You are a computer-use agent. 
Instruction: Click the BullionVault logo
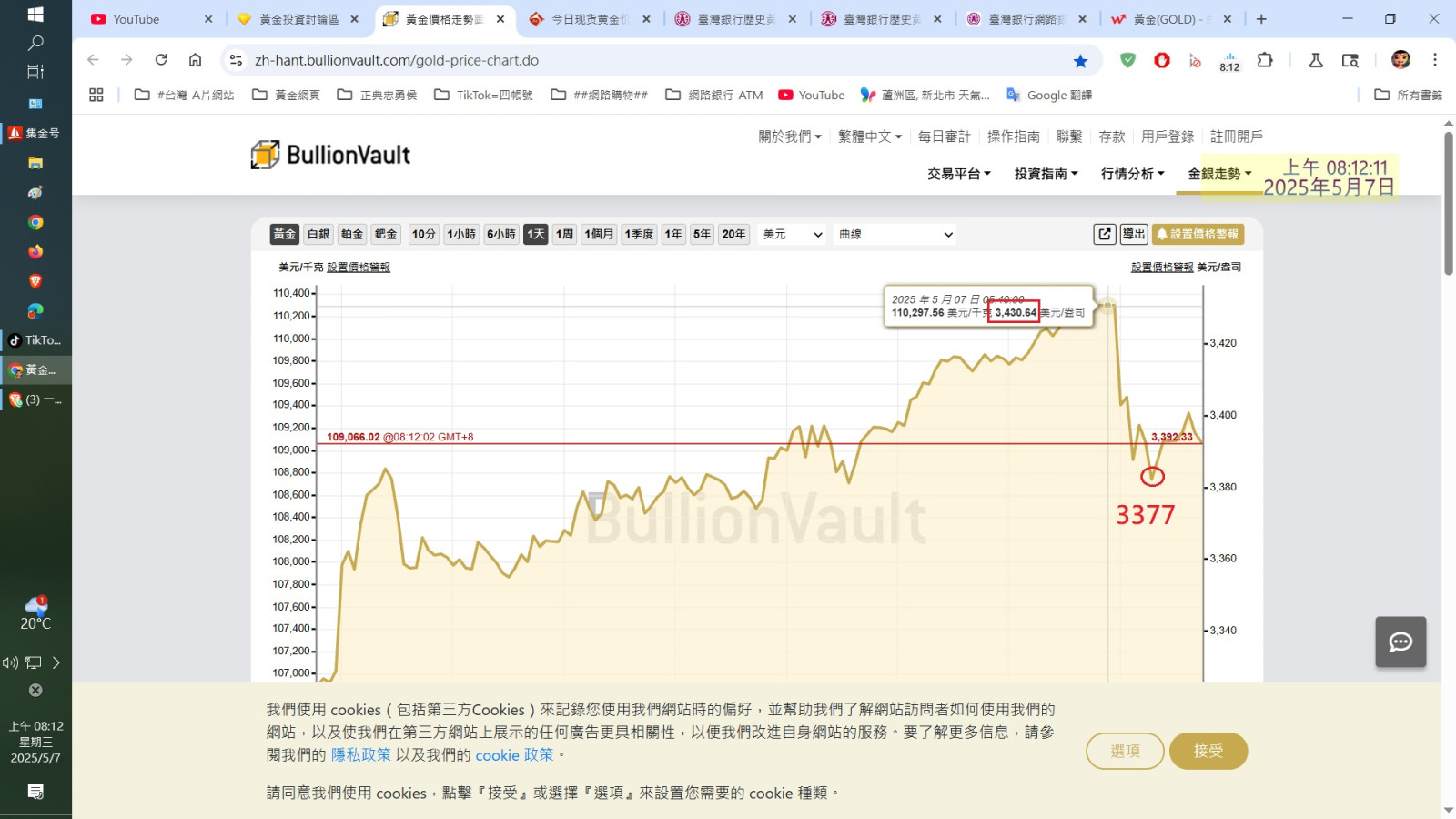click(x=331, y=155)
